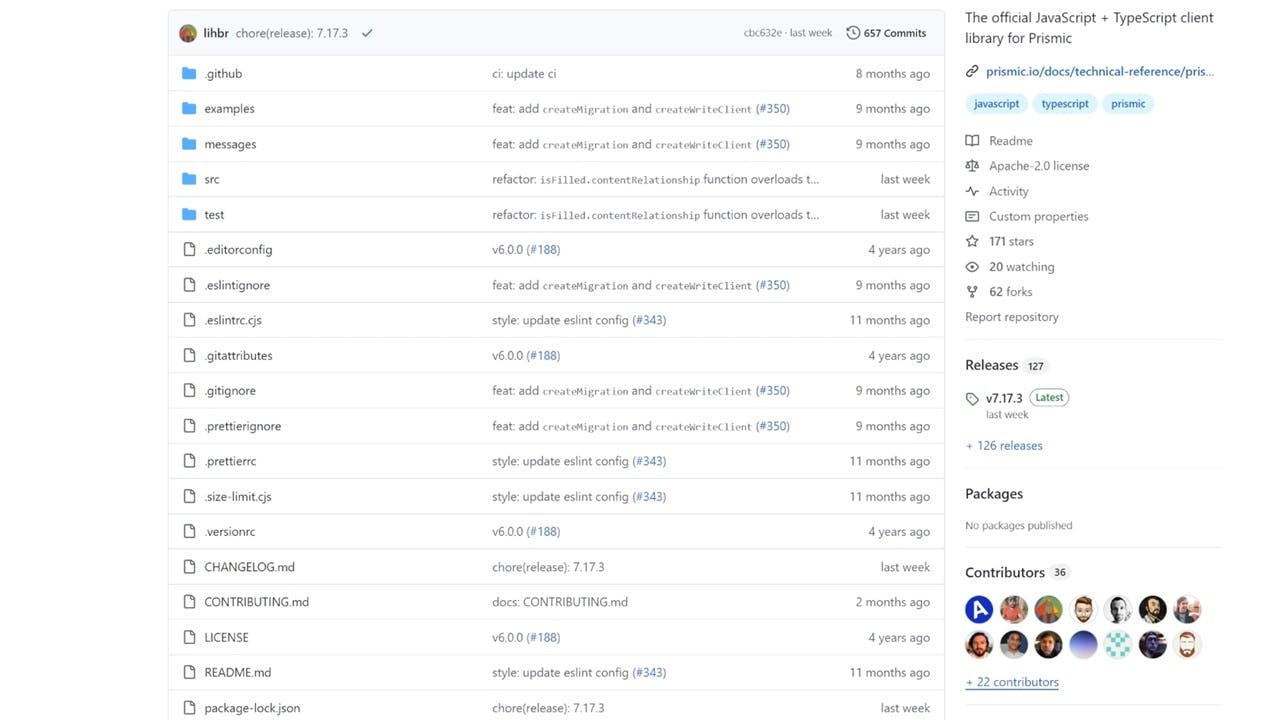Click the eye icon beside 20 watching
The width and height of the screenshot is (1280, 720).
(x=972, y=267)
